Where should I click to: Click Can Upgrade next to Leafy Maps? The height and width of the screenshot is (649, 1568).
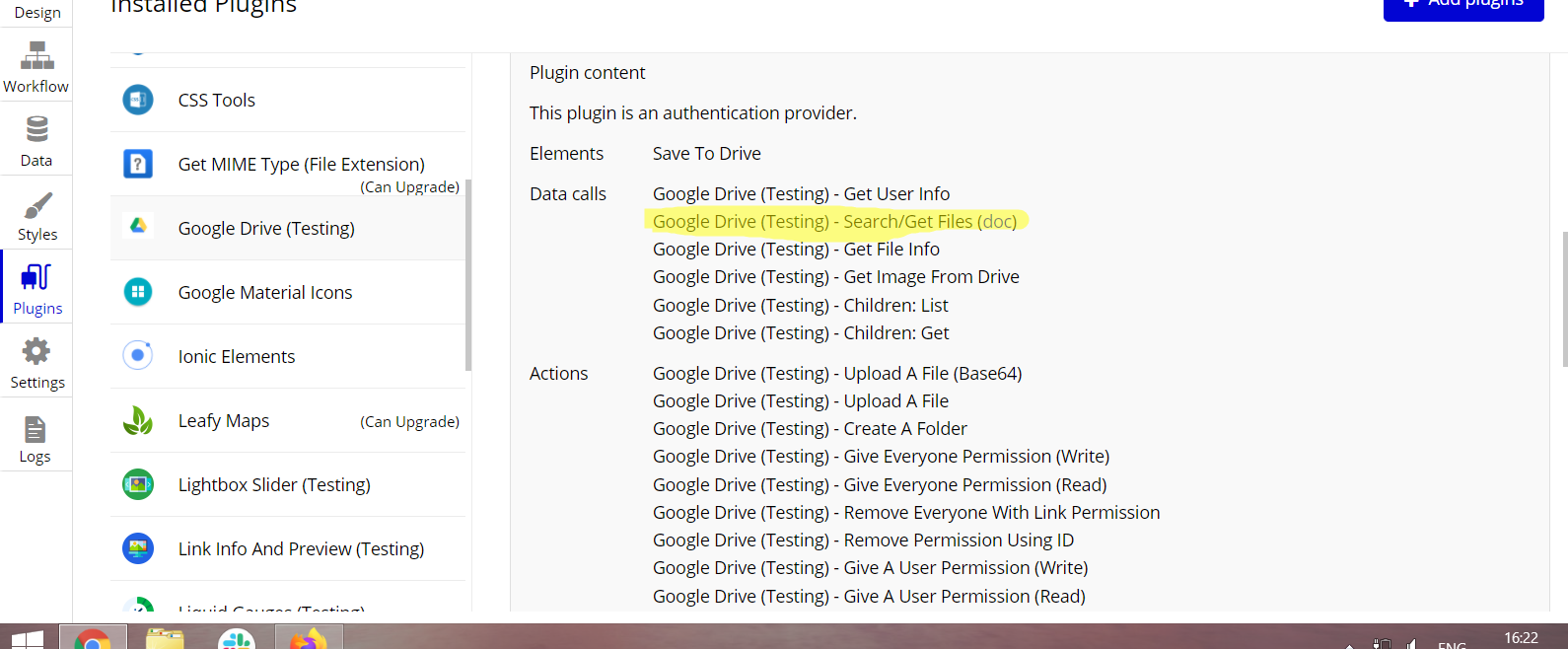click(409, 422)
